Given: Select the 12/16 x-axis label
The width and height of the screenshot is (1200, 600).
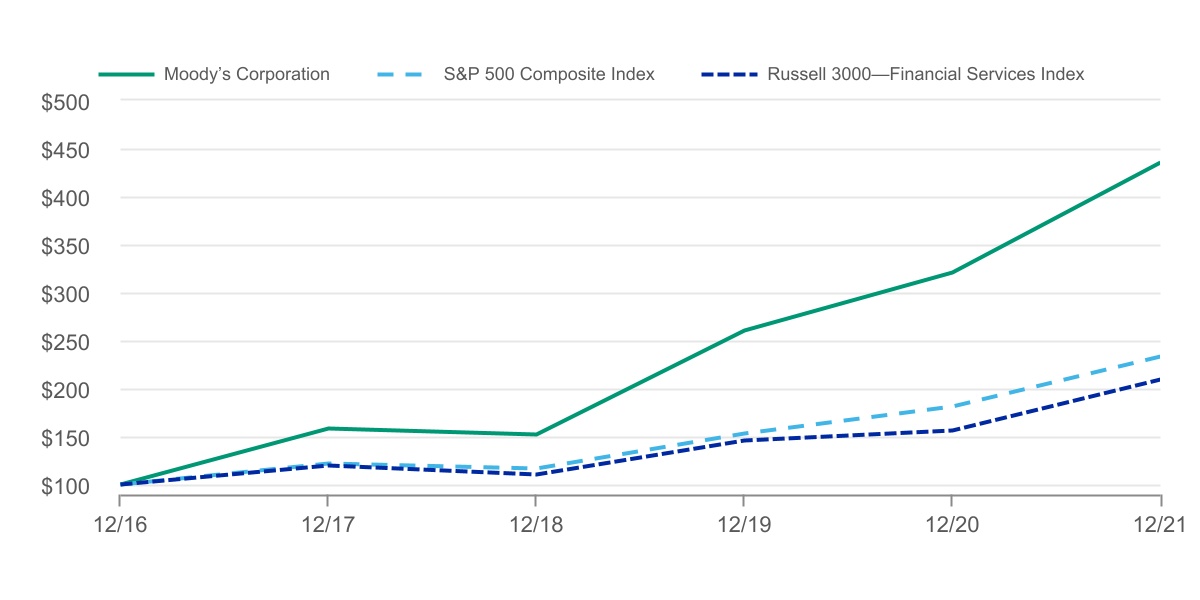Looking at the screenshot, I should [120, 523].
